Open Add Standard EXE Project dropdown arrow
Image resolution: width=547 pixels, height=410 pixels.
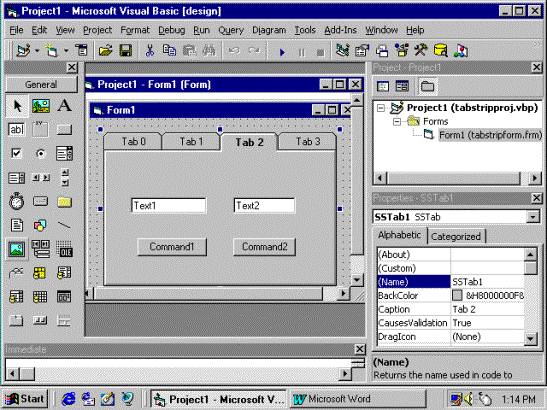coord(37,51)
